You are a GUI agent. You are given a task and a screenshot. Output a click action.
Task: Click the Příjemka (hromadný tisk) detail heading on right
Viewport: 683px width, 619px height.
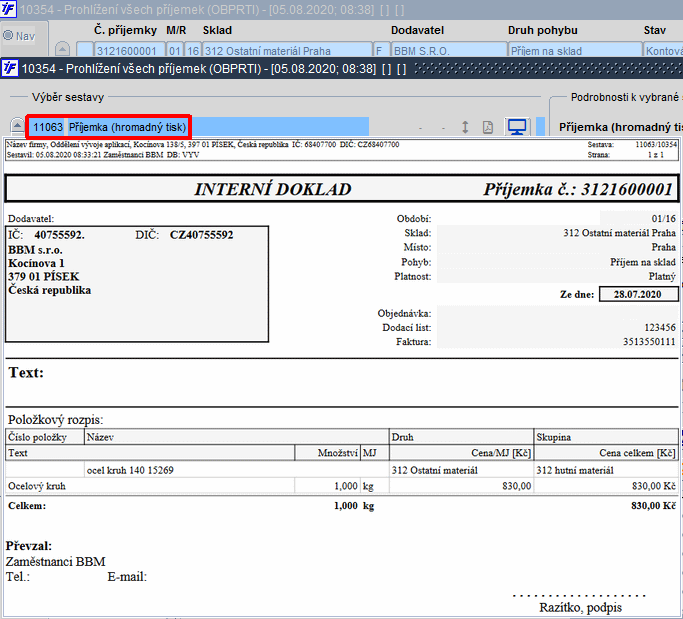[621, 127]
